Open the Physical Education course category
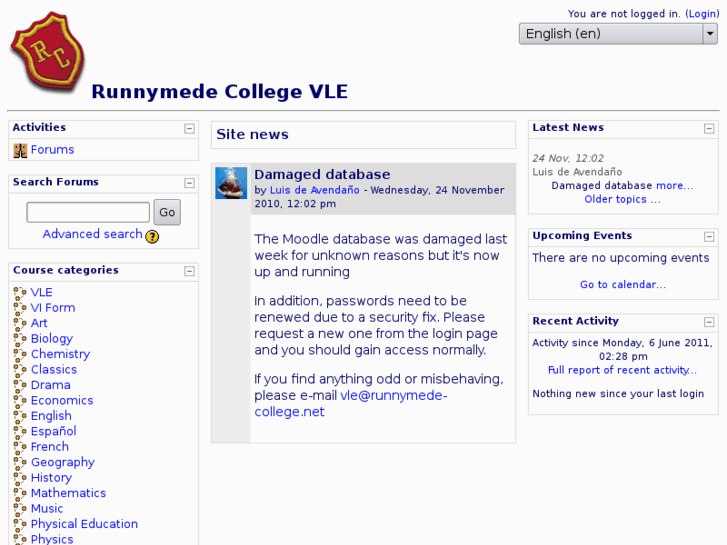 (x=84, y=524)
